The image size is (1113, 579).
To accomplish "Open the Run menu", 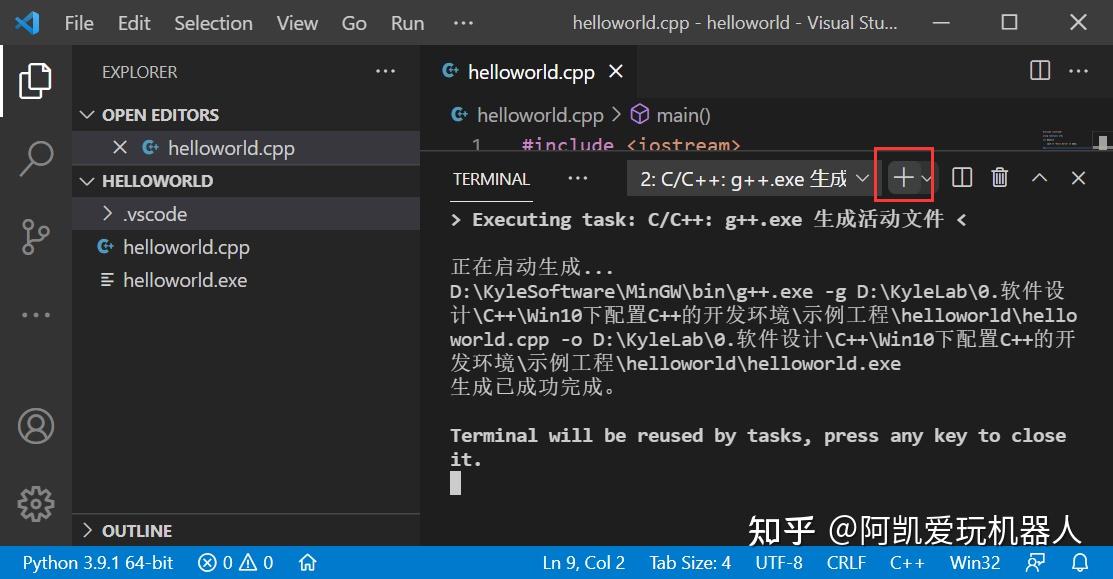I will (x=406, y=22).
